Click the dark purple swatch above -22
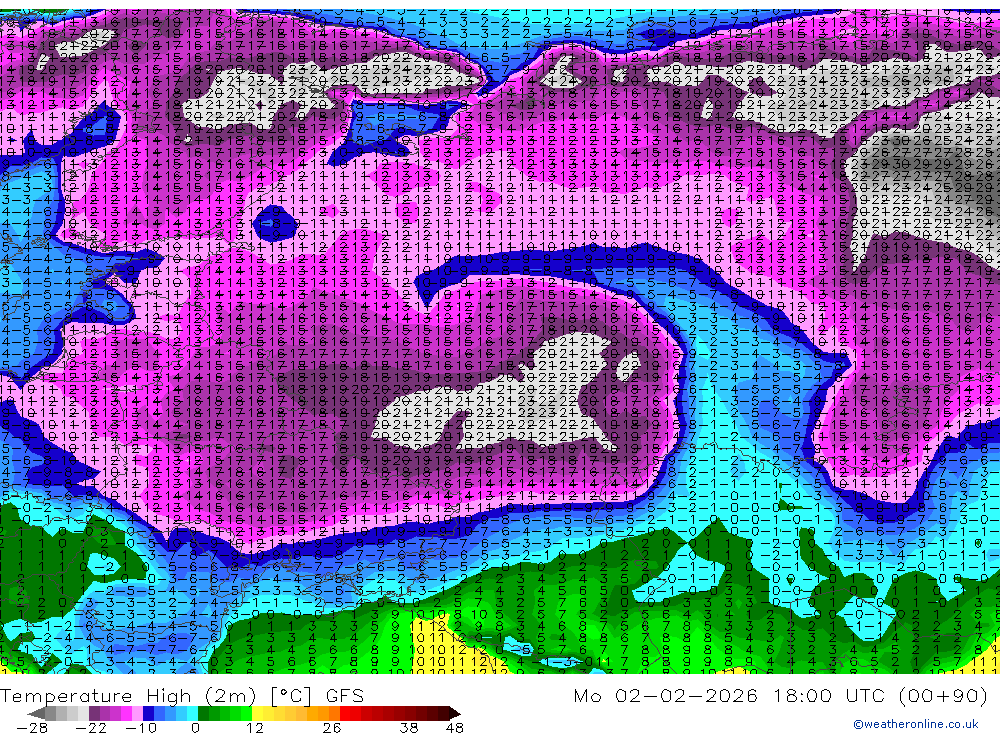This screenshot has width=1000, height=733. [x=94, y=713]
